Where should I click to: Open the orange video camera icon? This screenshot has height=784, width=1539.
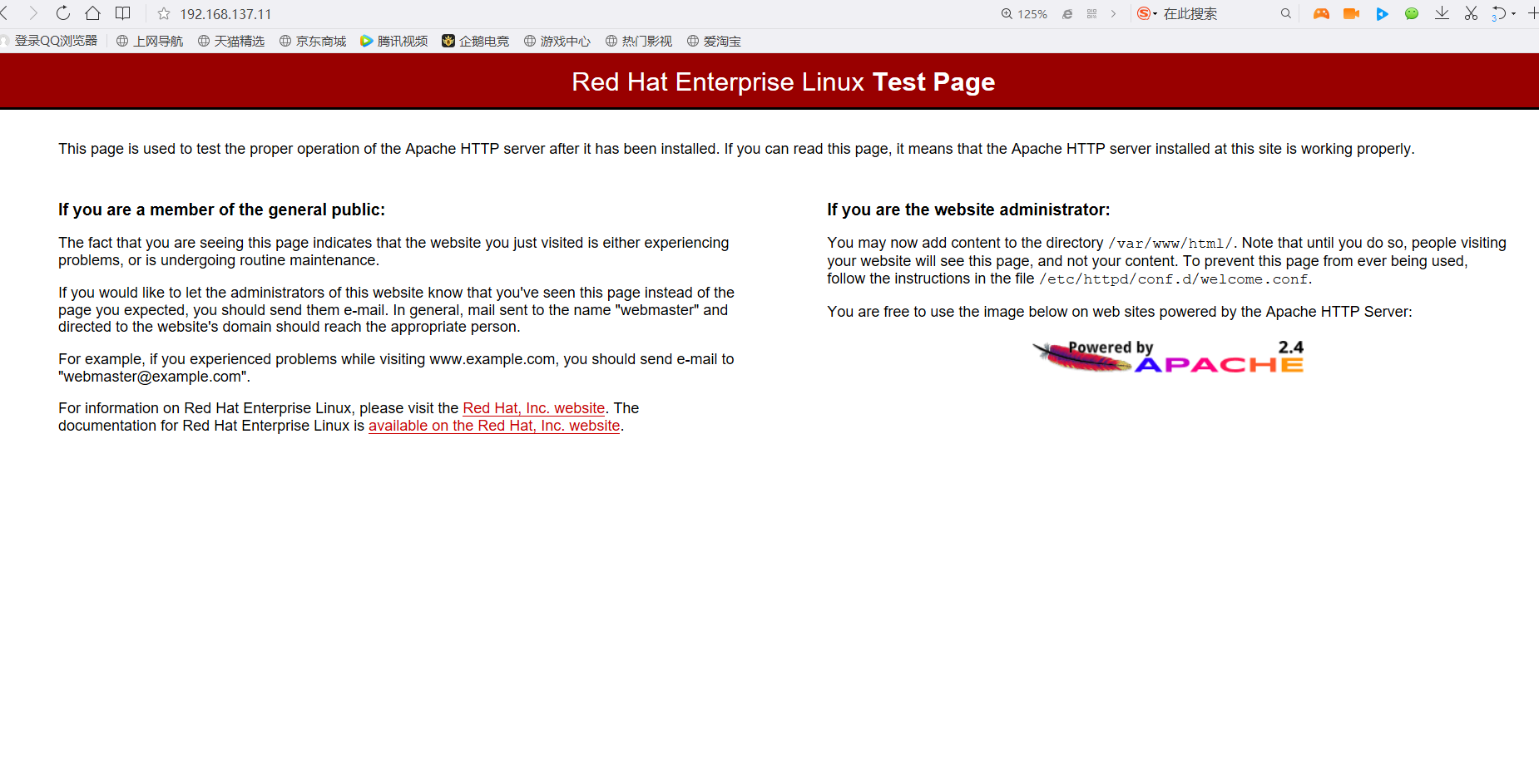coord(1352,13)
